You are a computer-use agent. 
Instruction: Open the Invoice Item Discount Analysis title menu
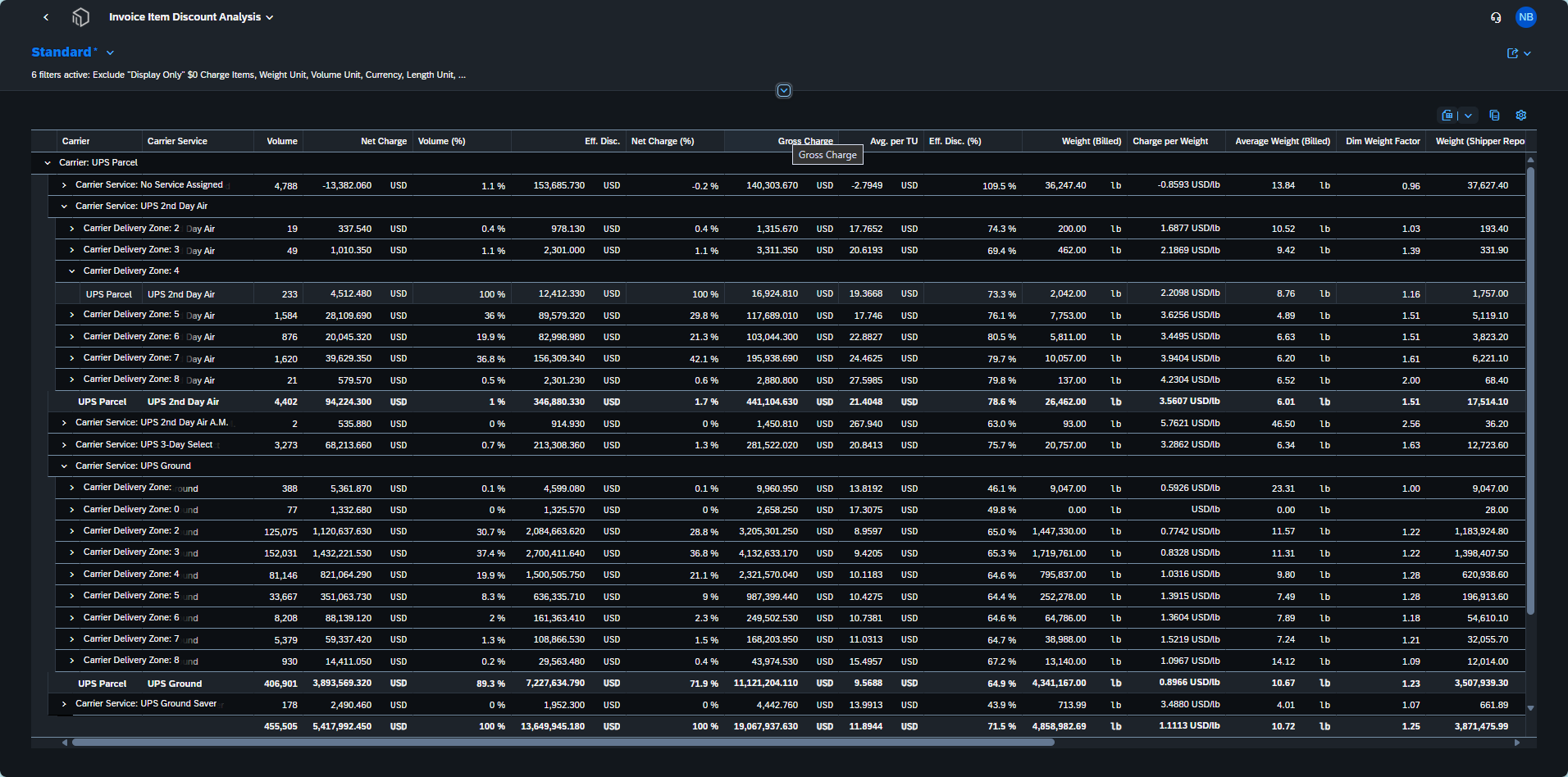tap(191, 17)
